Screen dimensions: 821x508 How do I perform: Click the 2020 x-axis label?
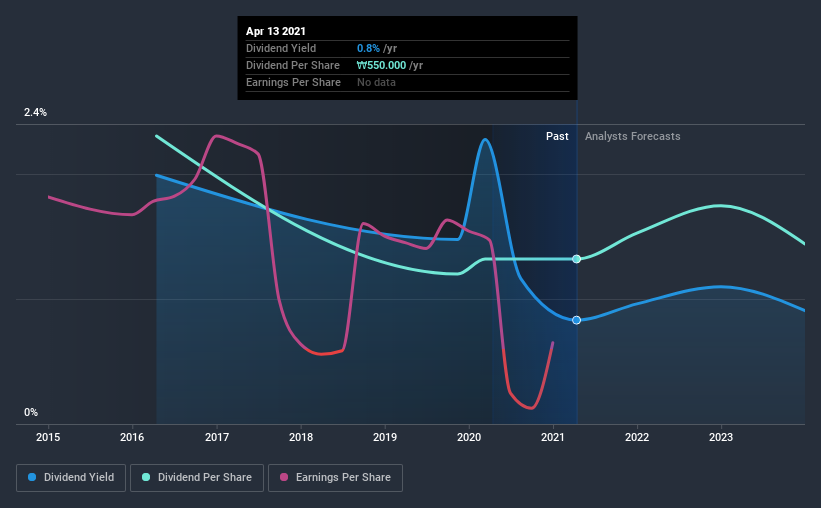[469, 437]
